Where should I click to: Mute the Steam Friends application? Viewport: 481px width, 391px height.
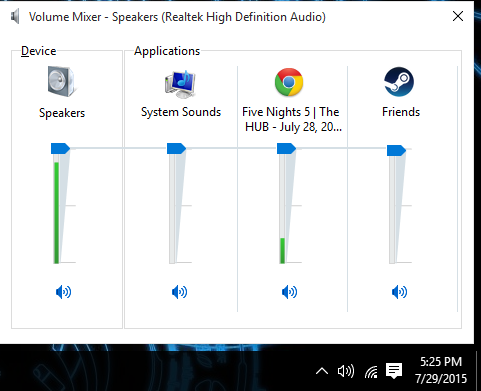[399, 292]
